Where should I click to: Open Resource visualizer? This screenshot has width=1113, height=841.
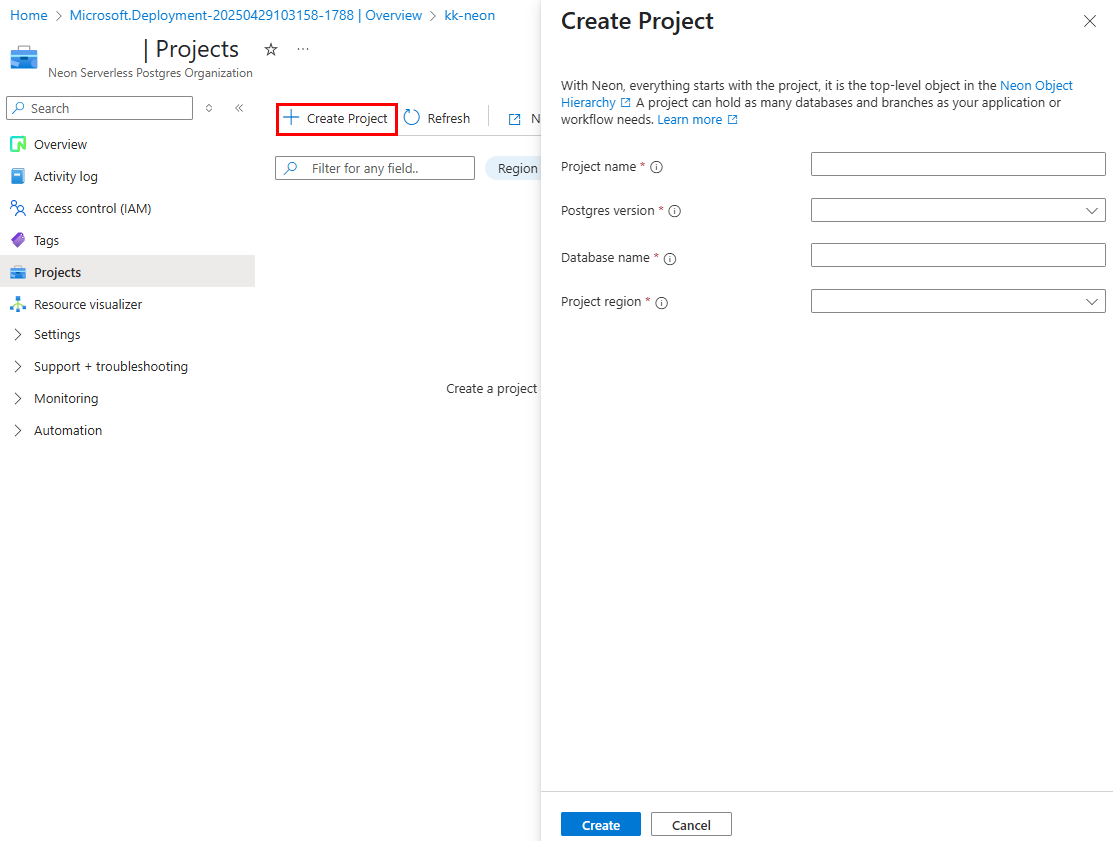[x=20, y=304]
